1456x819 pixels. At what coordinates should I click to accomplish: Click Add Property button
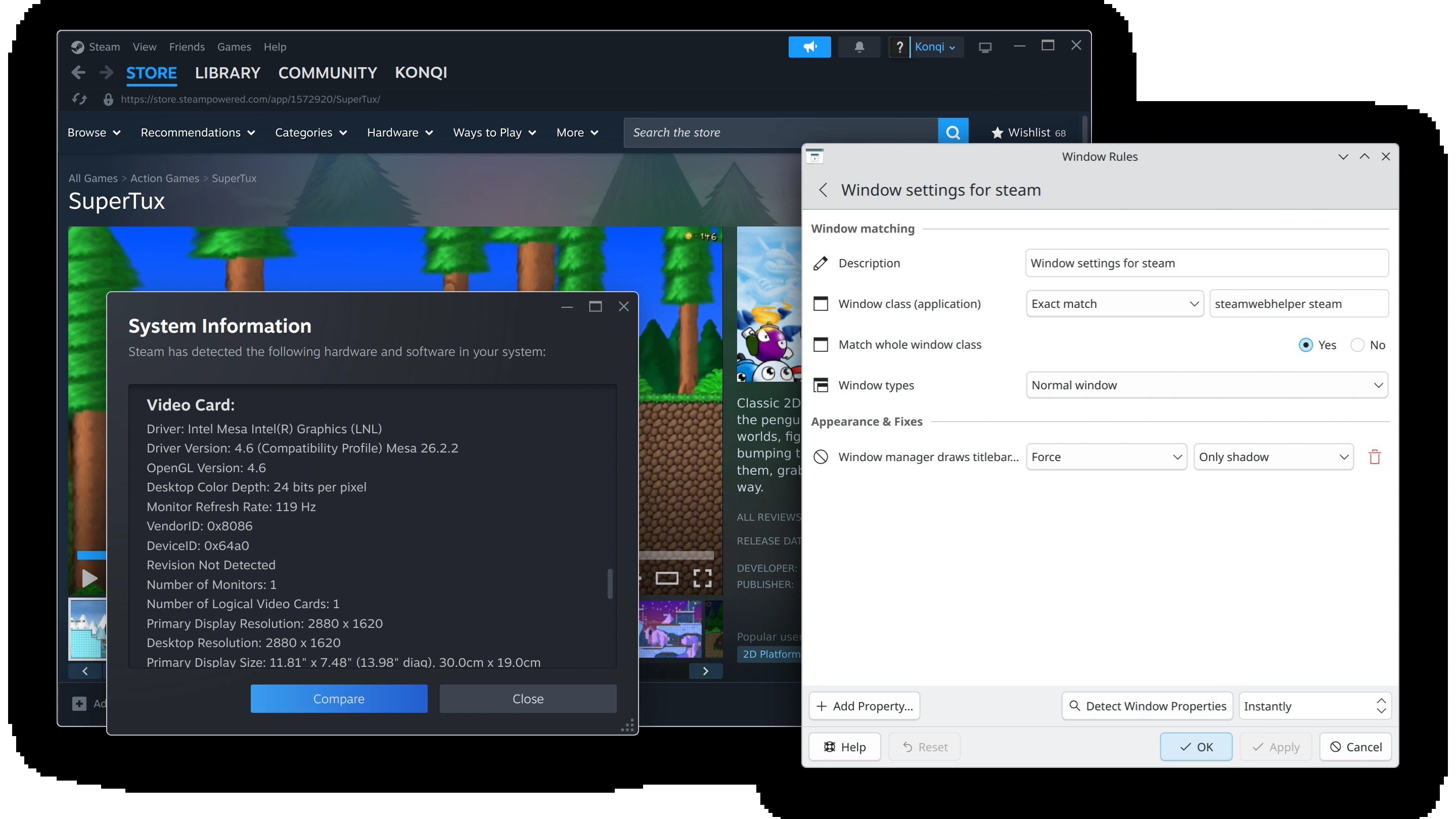(864, 706)
